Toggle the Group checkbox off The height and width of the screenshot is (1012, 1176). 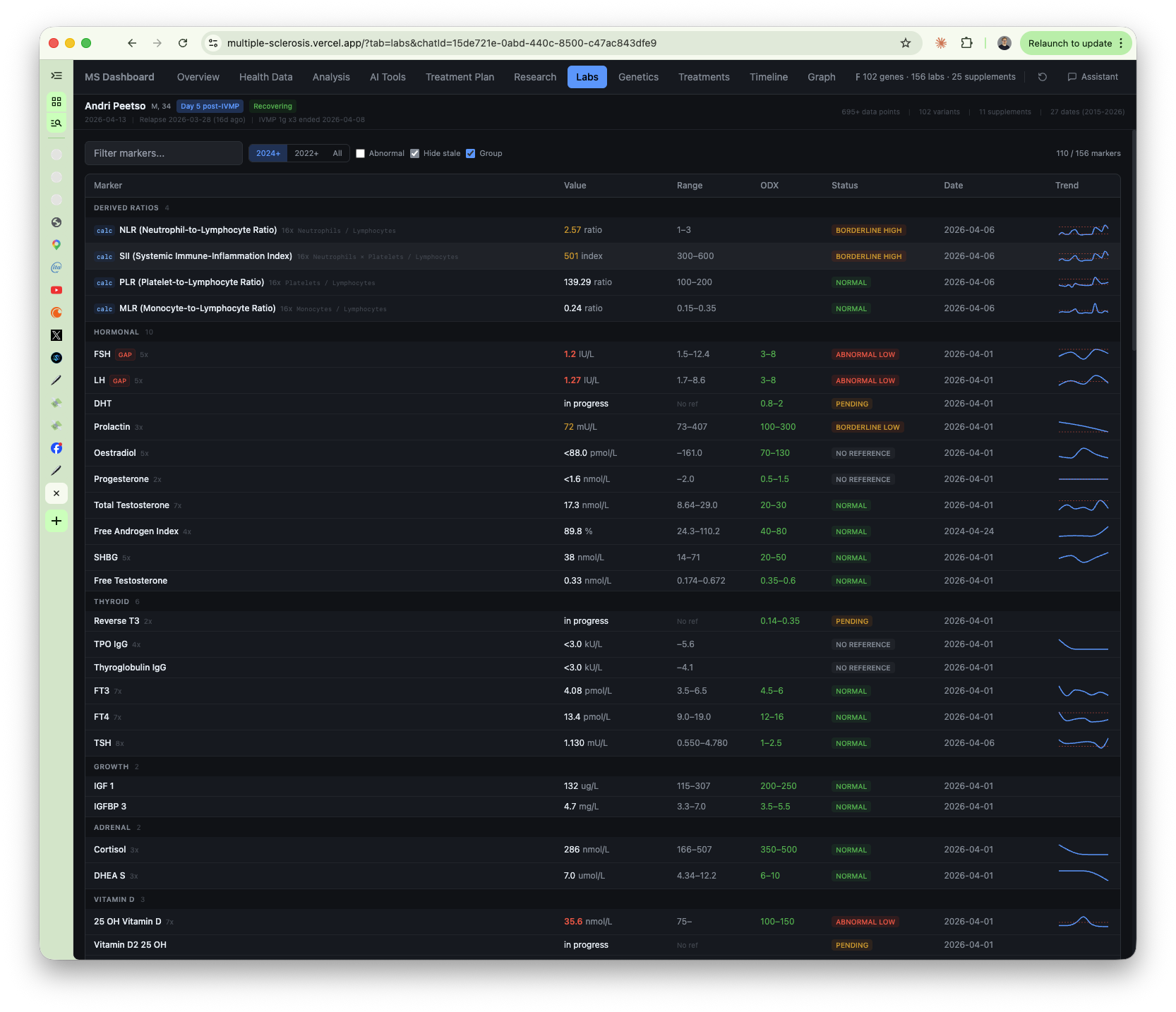(x=471, y=154)
